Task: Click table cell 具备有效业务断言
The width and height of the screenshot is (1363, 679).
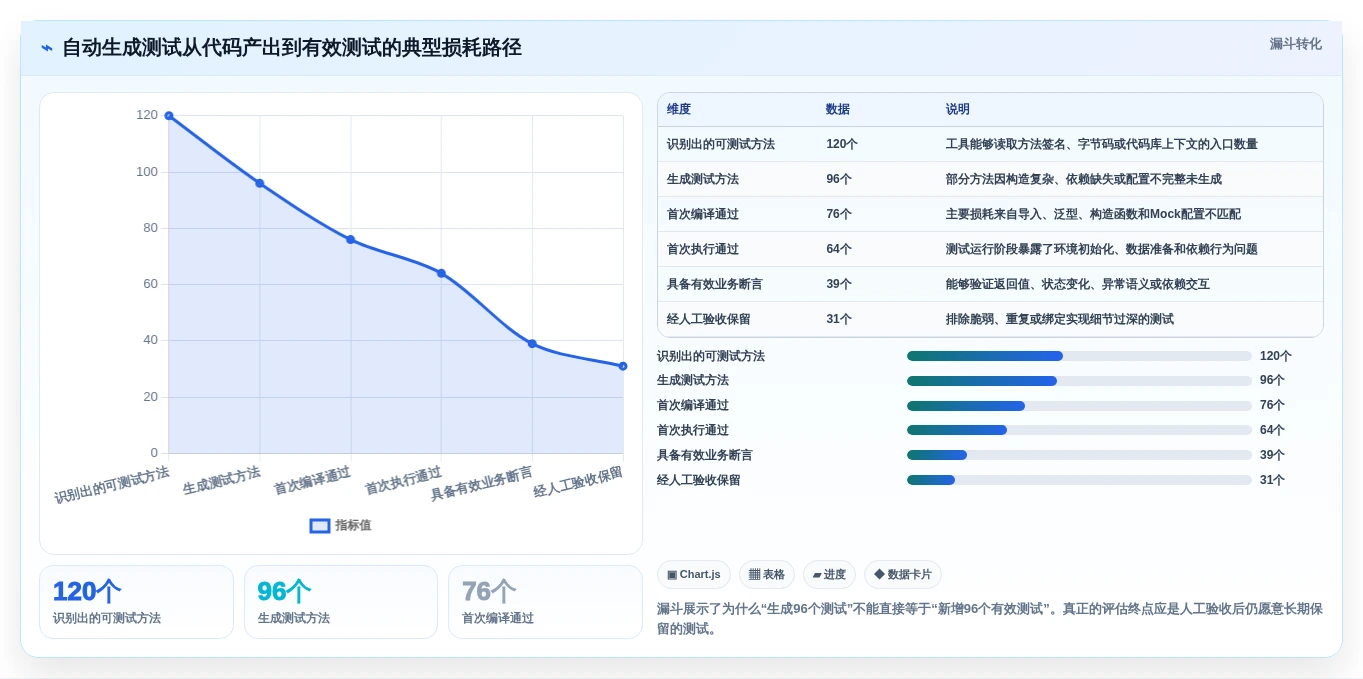Action: click(715, 284)
